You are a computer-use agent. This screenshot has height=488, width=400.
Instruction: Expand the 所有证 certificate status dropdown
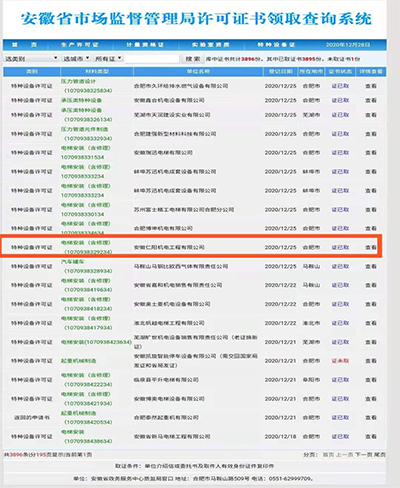click(108, 58)
